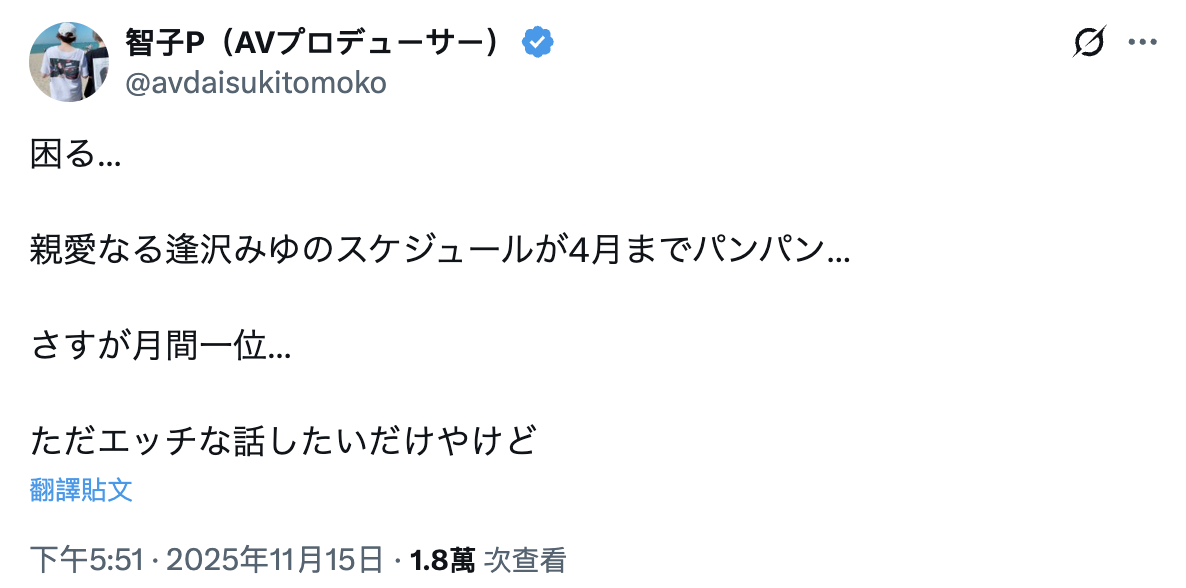Click the first tweet line 困る...
This screenshot has width=1186, height=588.
[75, 155]
